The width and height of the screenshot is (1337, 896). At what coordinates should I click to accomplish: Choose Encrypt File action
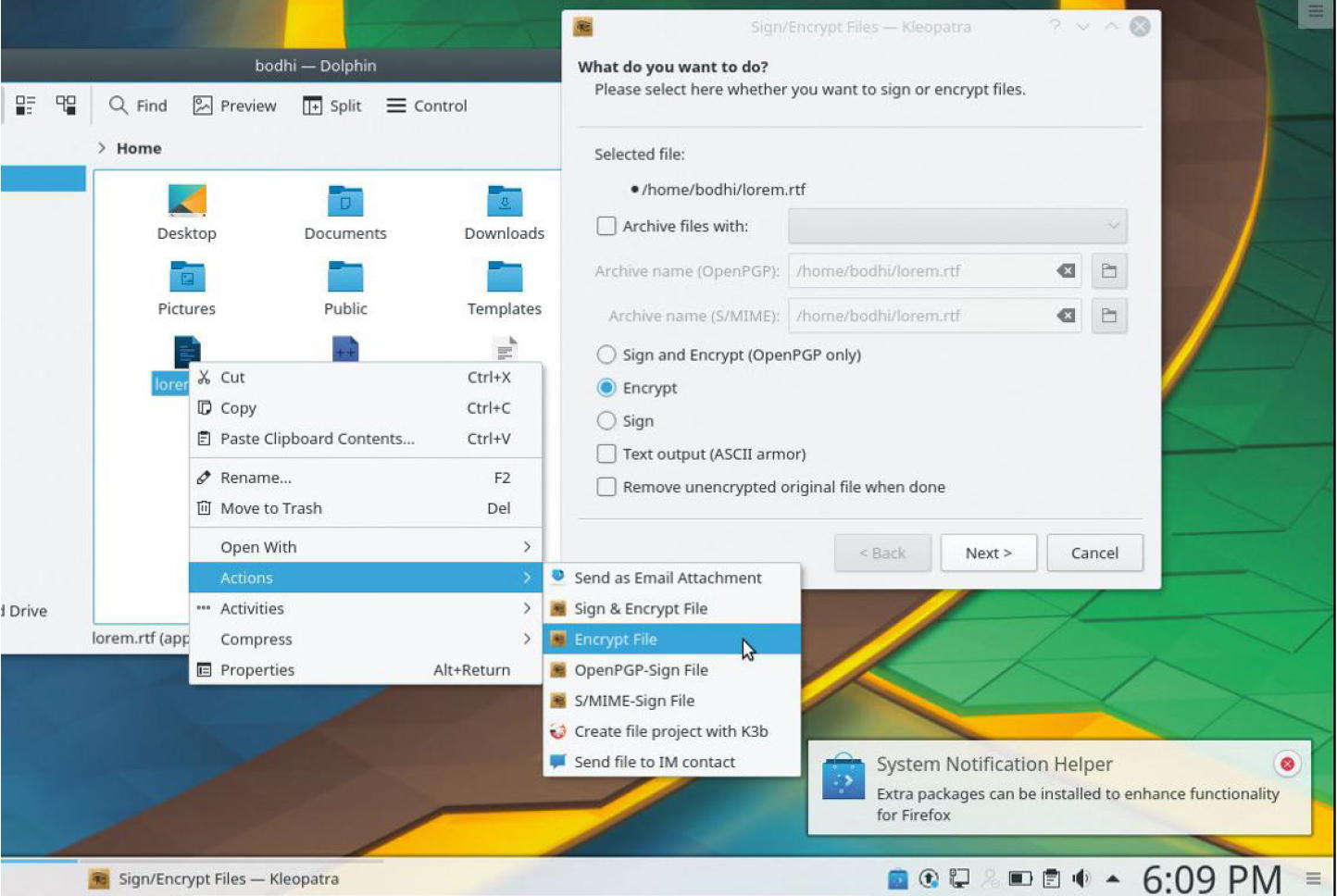(671, 639)
